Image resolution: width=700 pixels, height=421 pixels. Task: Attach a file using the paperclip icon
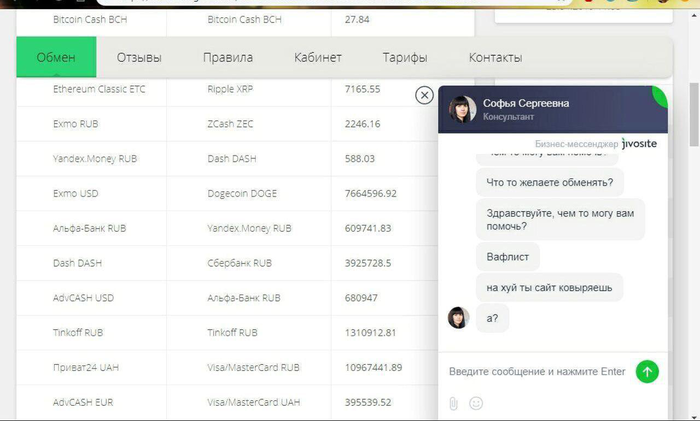(452, 403)
